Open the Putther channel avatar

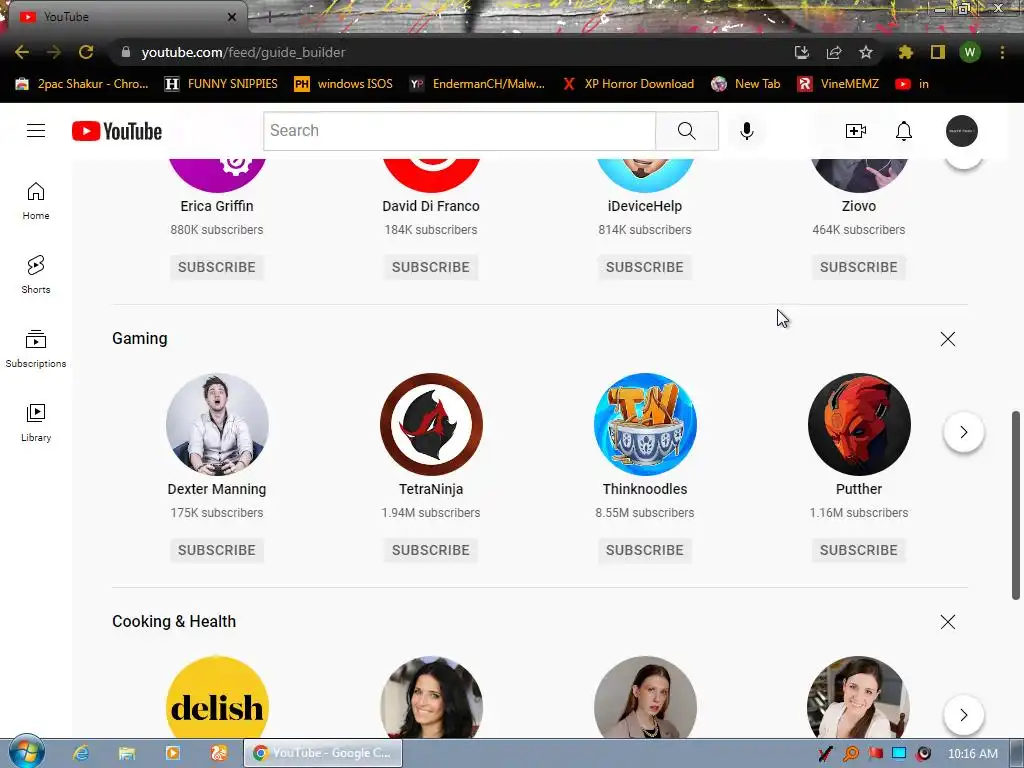859,424
